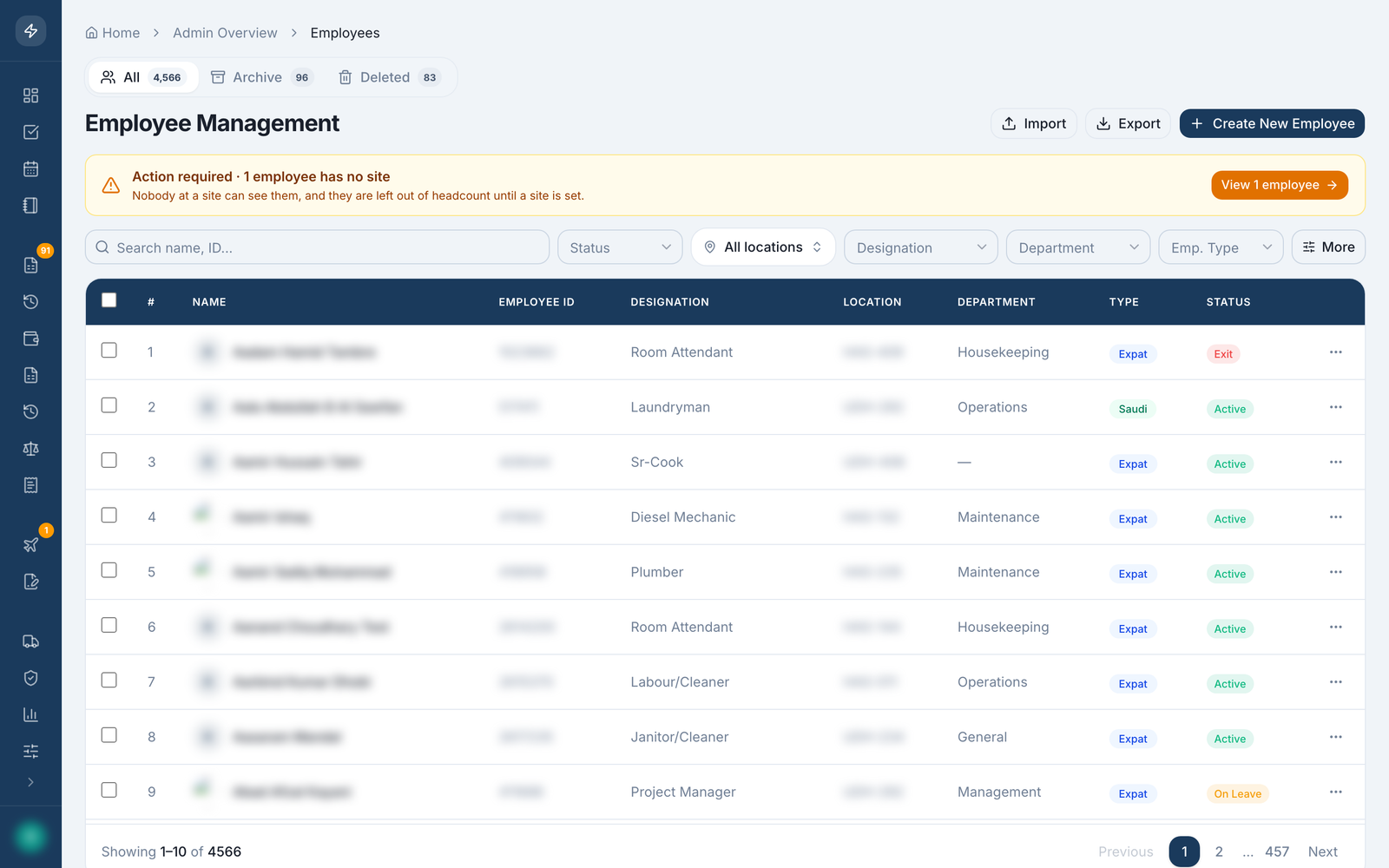Switch to the Archive tab
Screen dimensions: 1389x868
[x=261, y=77]
